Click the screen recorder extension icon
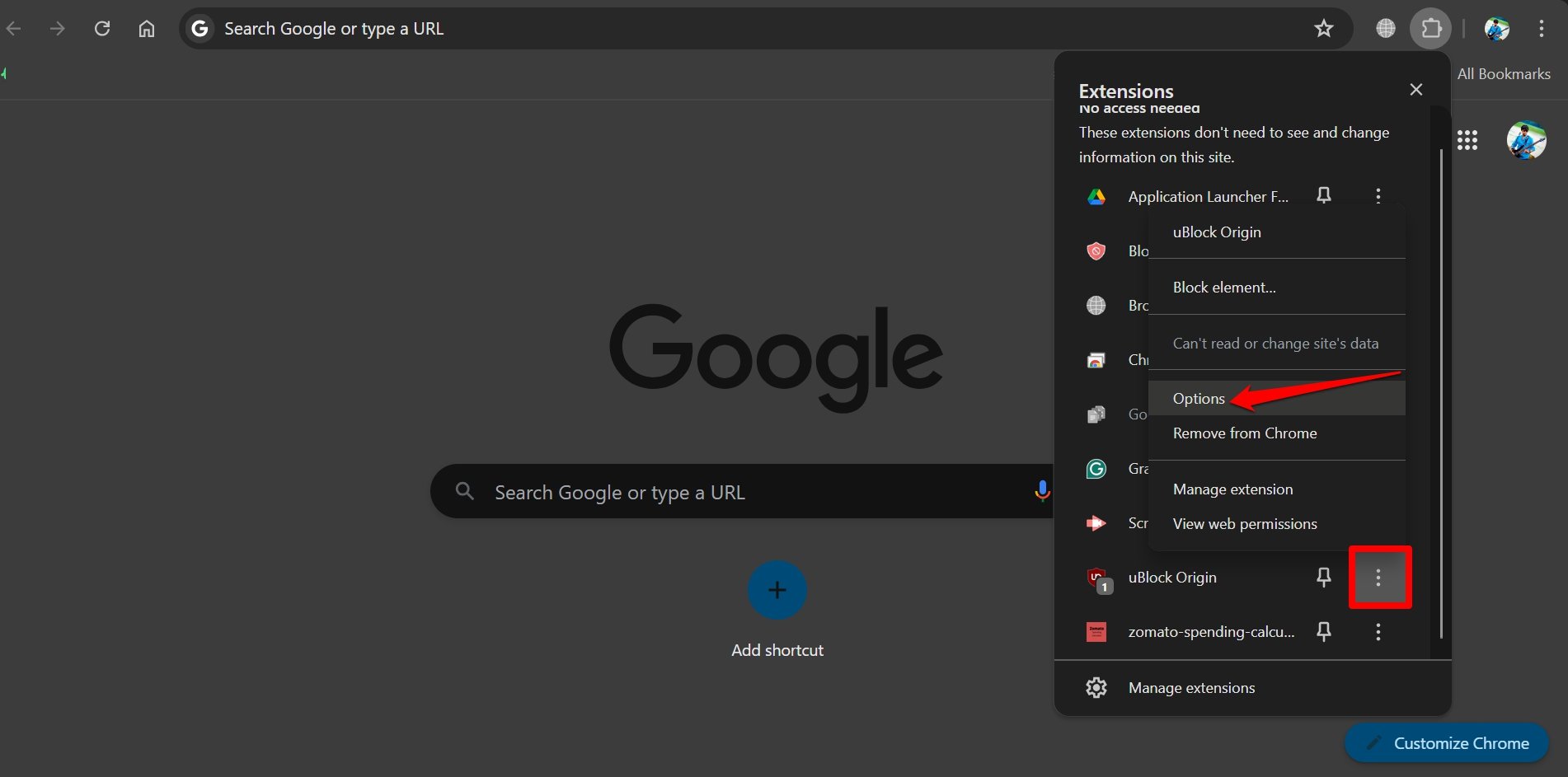The image size is (1568, 777). click(x=1096, y=523)
